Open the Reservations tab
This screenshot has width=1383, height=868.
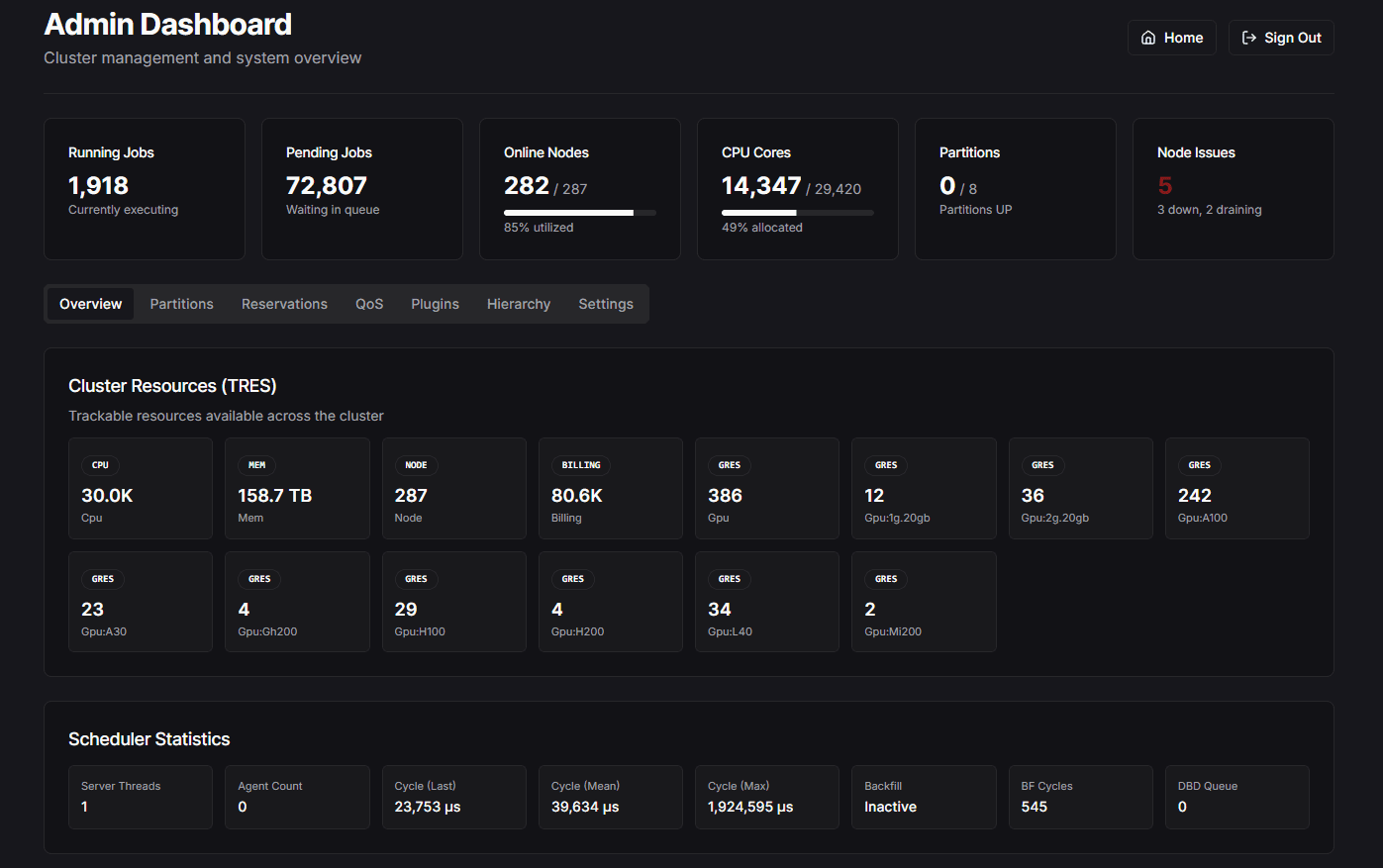click(x=284, y=304)
